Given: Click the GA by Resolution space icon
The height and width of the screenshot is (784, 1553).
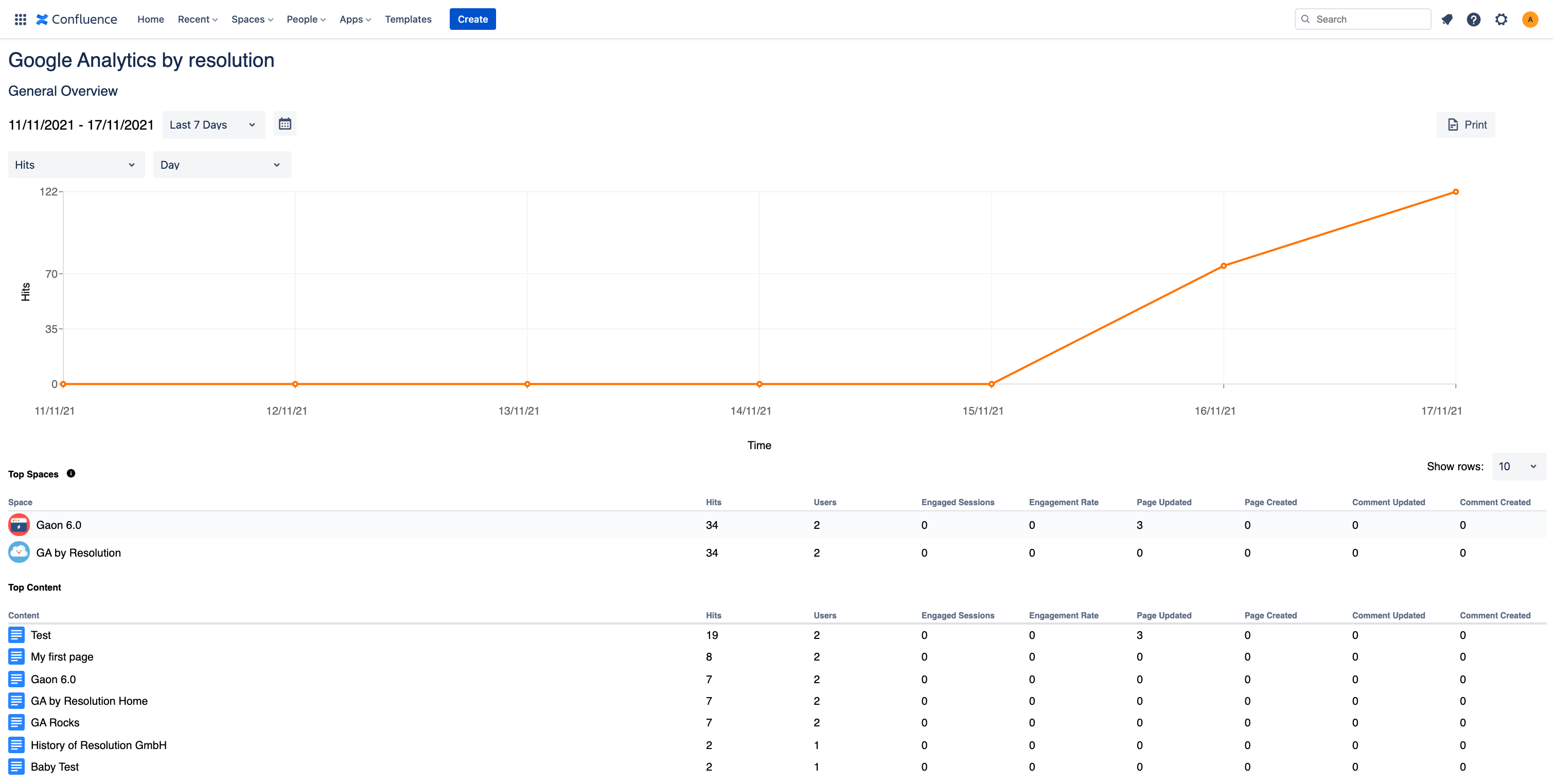Looking at the screenshot, I should pos(19,551).
